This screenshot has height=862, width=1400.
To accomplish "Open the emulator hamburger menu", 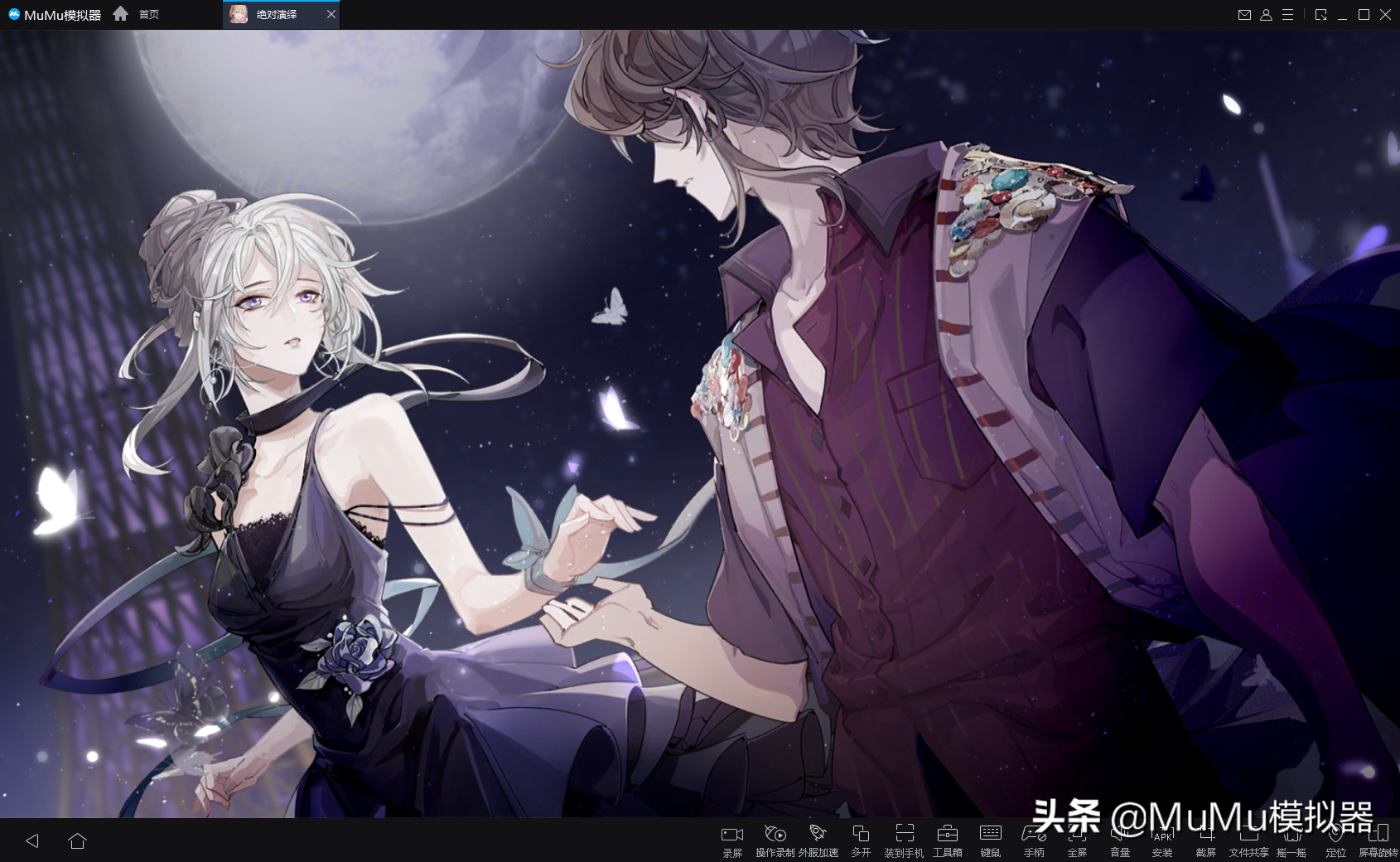I will (x=1287, y=15).
